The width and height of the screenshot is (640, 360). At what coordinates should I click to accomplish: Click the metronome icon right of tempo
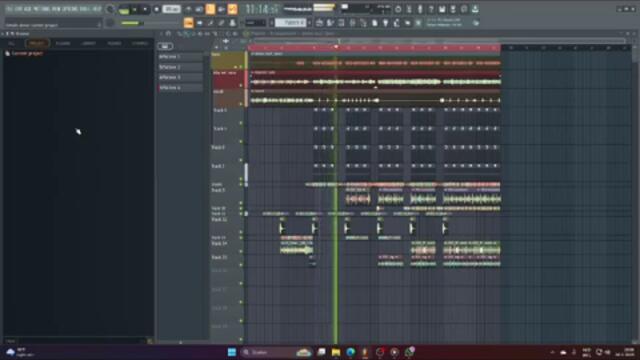pyautogui.click(x=189, y=9)
